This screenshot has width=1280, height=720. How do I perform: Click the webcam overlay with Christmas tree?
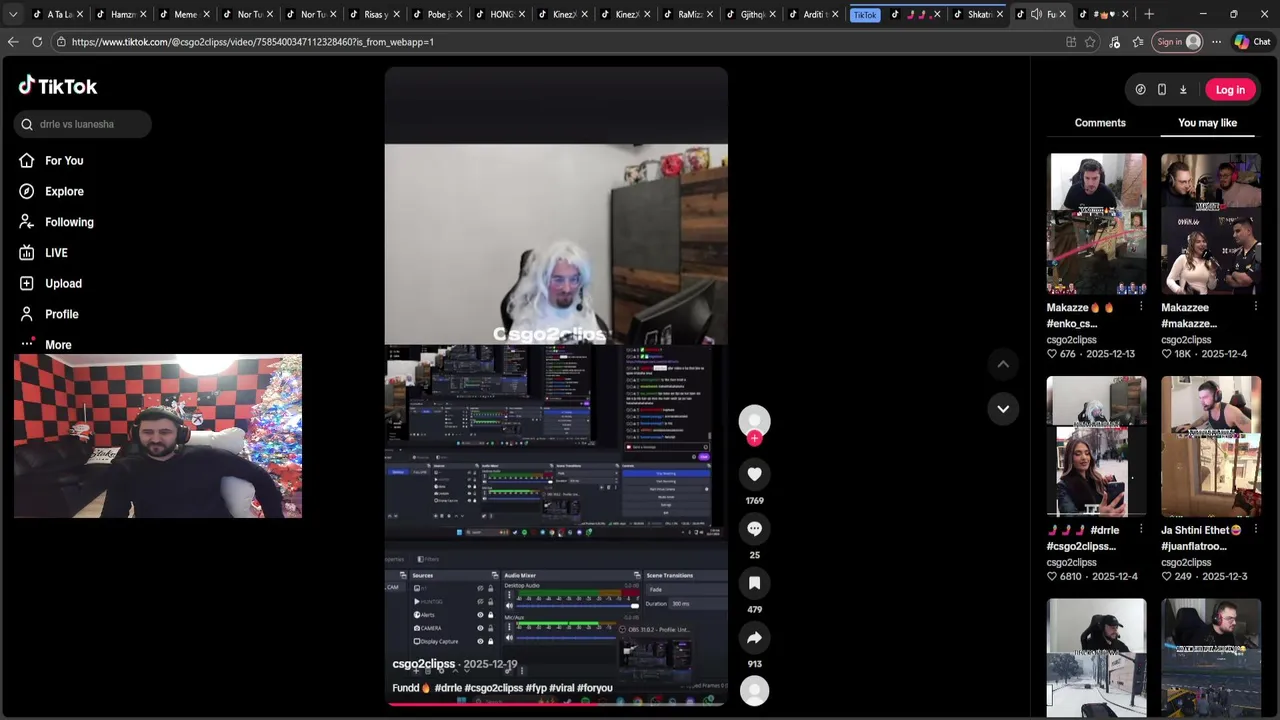[158, 436]
